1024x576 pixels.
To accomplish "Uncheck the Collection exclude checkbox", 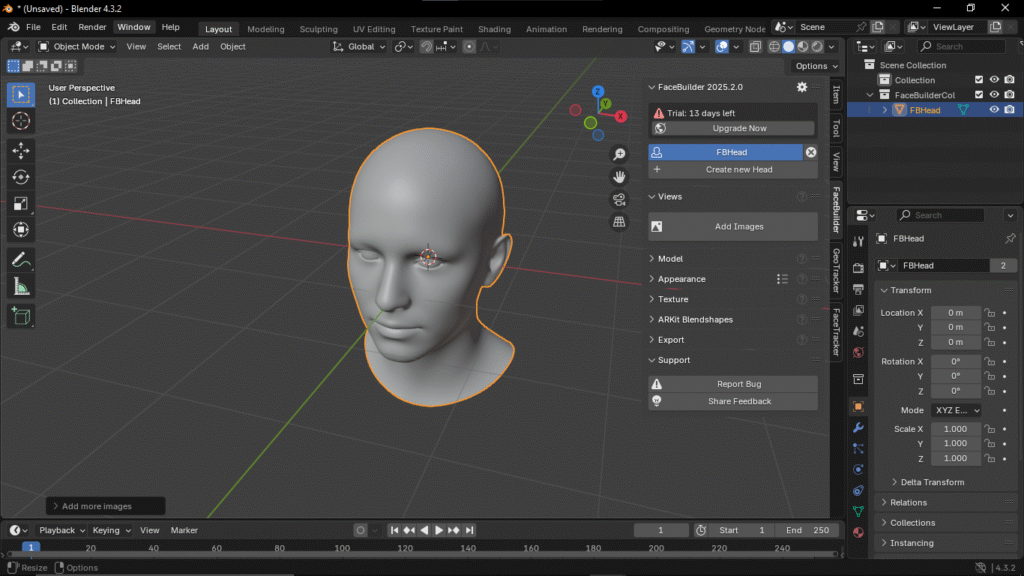I will click(979, 80).
